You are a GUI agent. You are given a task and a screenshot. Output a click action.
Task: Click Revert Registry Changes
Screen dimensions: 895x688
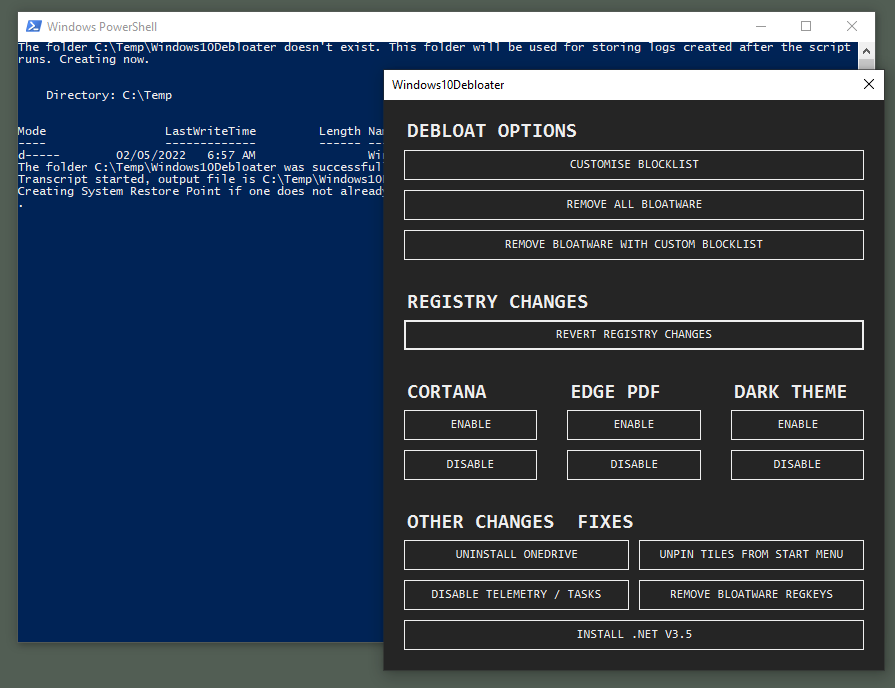634,335
